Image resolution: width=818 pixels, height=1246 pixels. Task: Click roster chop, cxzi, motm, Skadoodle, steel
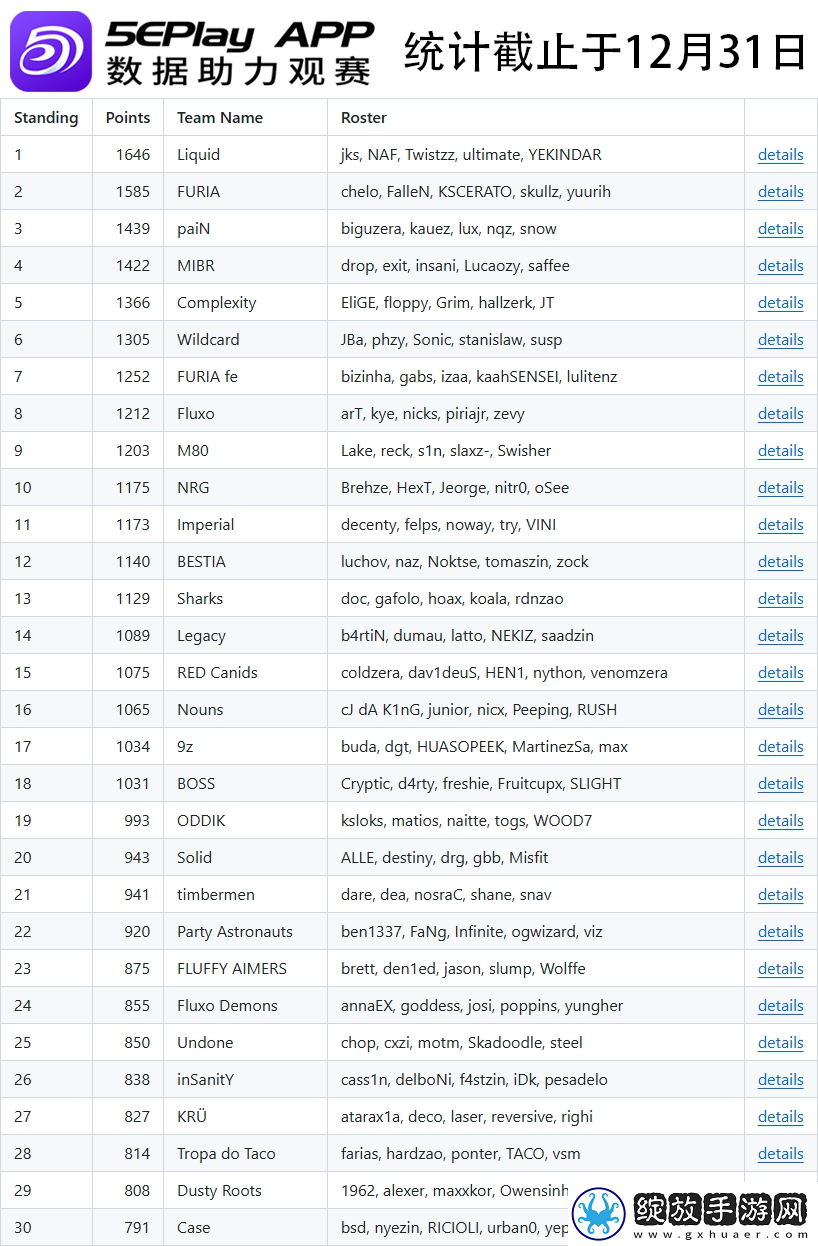click(462, 1043)
